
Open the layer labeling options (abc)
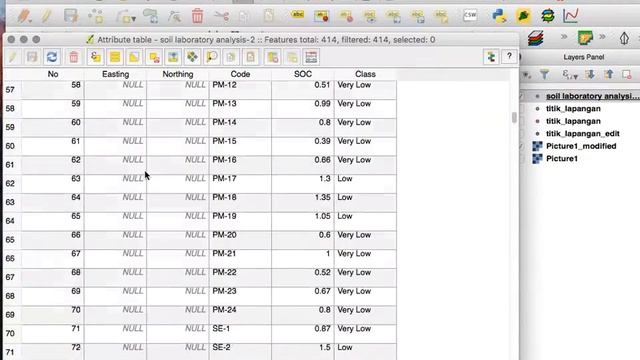click(x=298, y=15)
